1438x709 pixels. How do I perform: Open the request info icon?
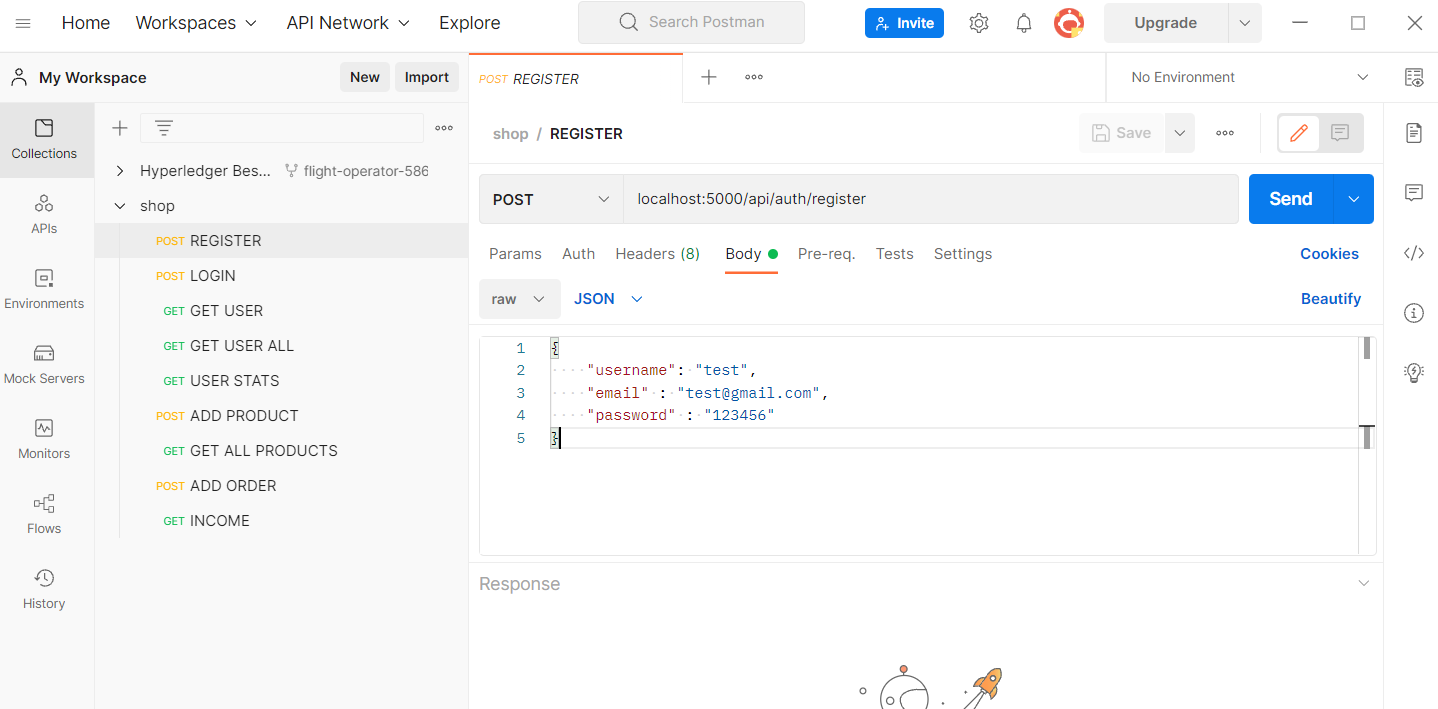[1413, 313]
